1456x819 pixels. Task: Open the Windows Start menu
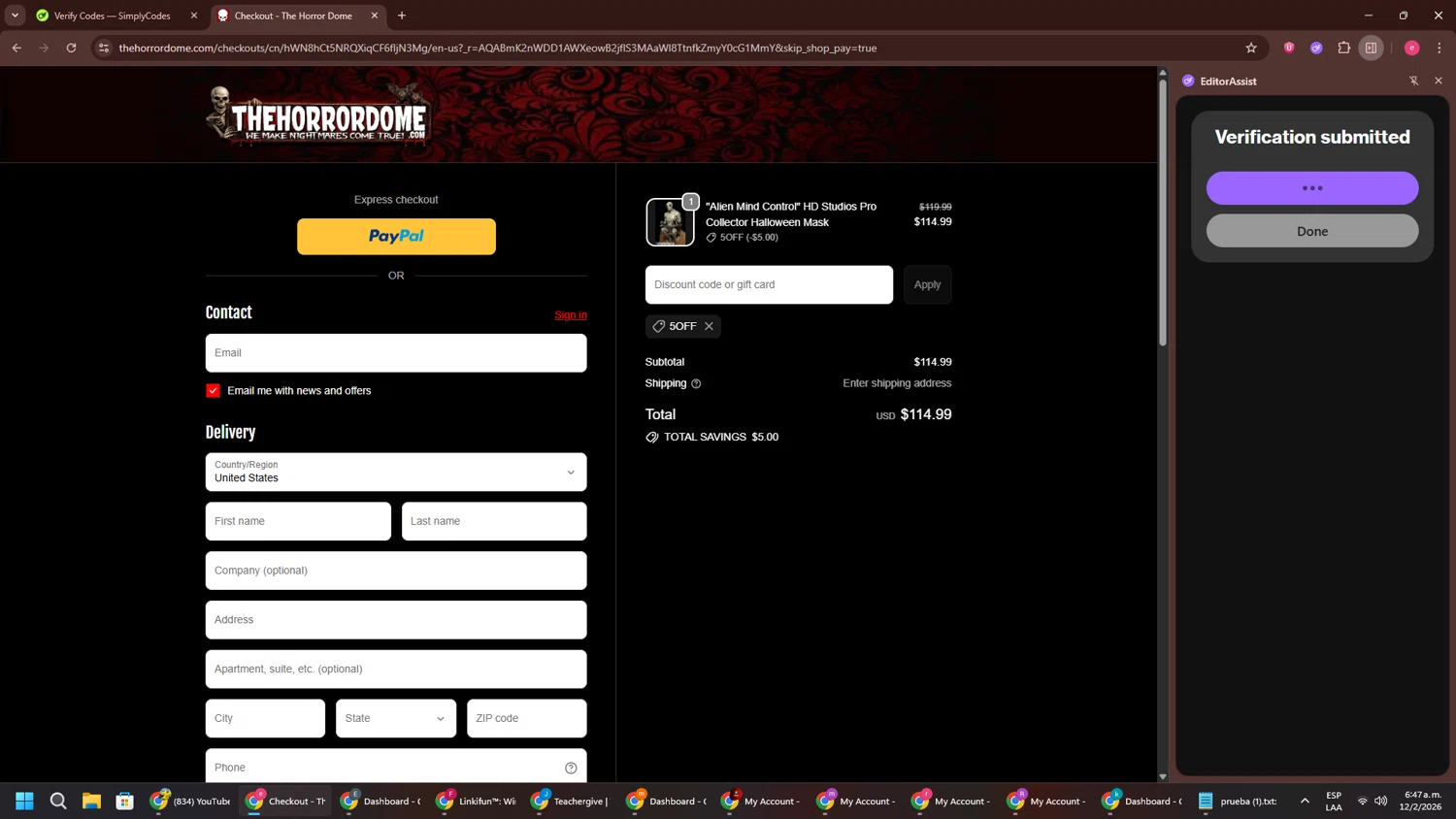25,801
